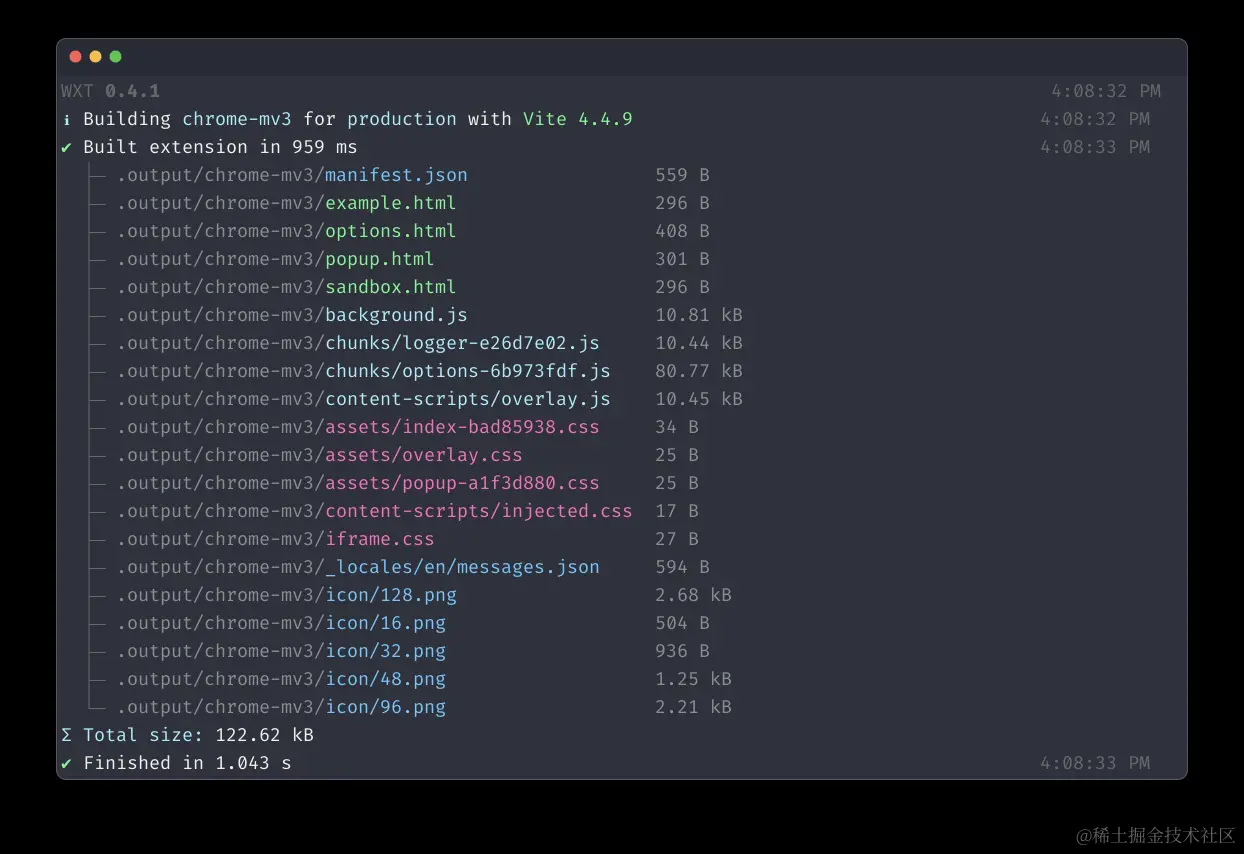Click the 2.21 kB size value
The height and width of the screenshot is (854, 1244).
pyautogui.click(x=693, y=707)
